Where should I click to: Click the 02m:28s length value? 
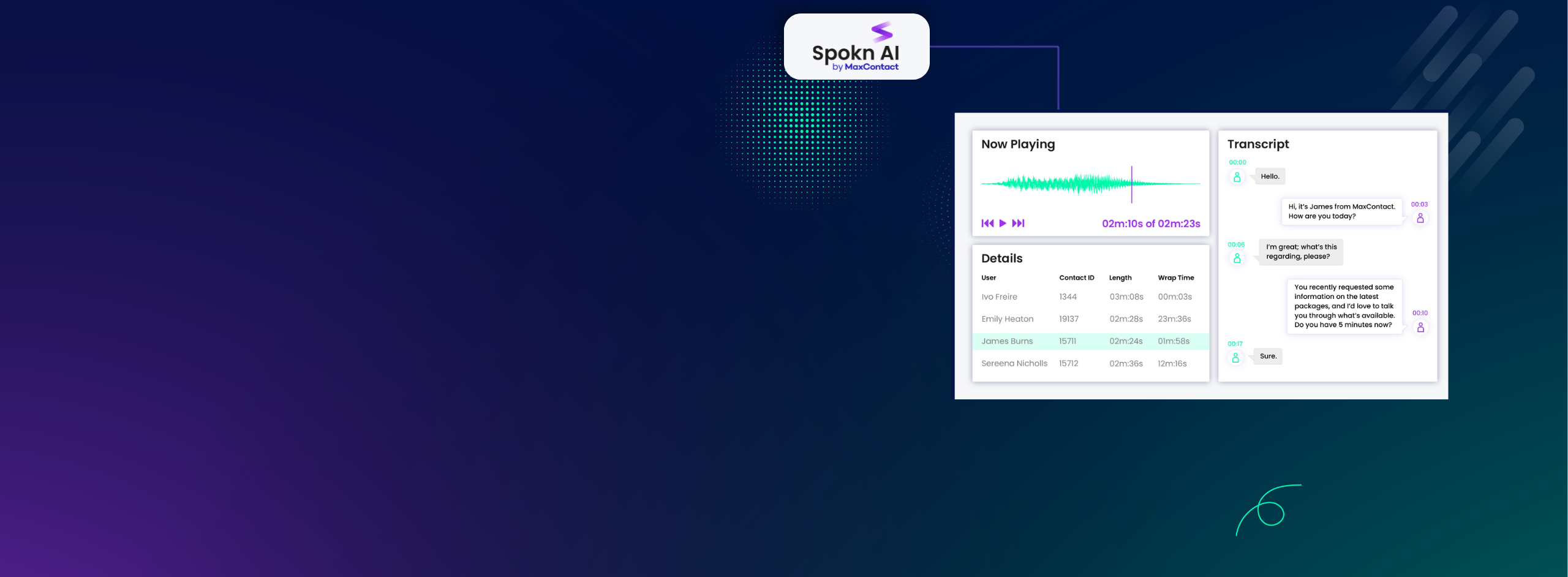pos(1126,319)
